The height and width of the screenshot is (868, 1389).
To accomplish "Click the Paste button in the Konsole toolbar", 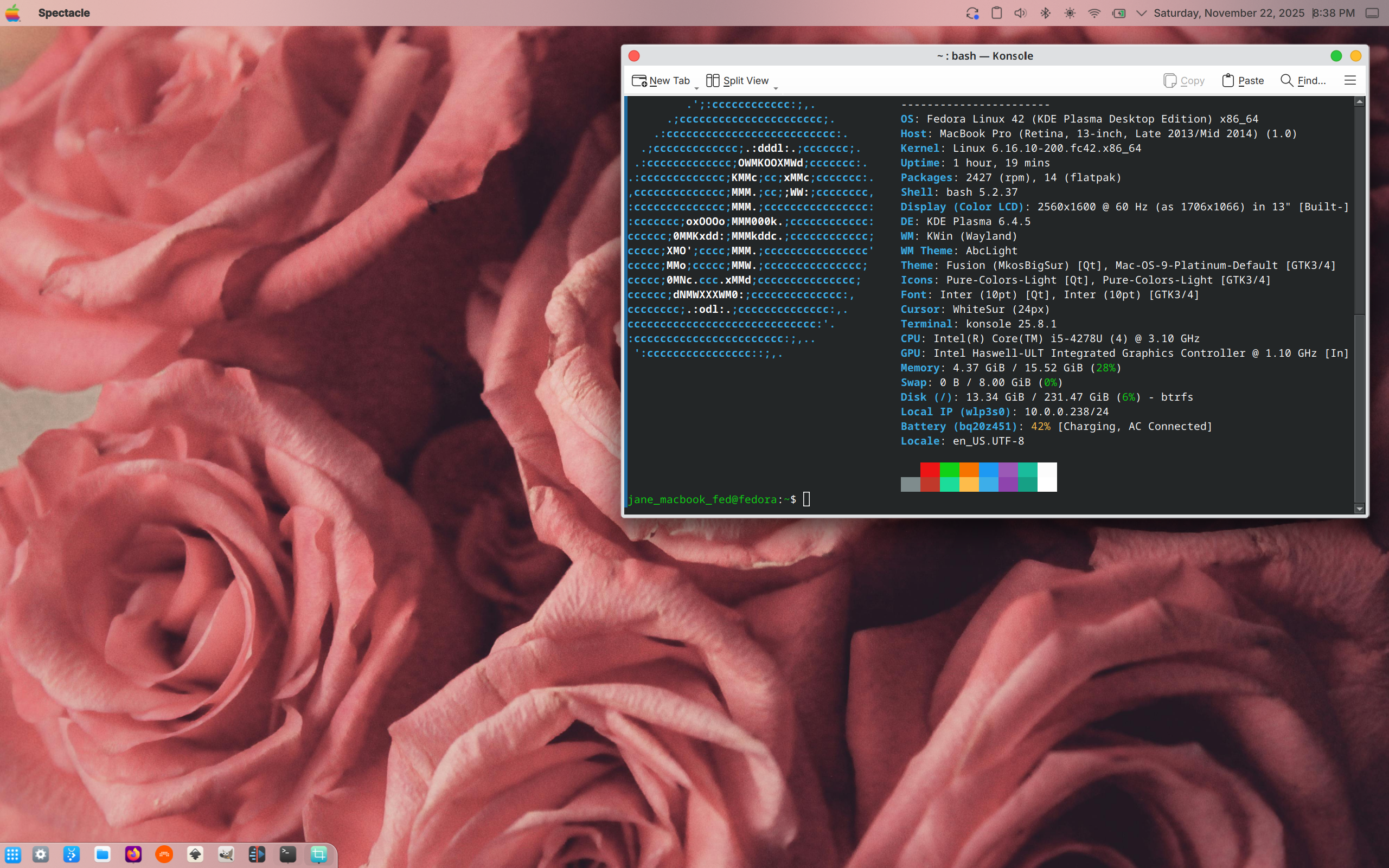I will pos(1243,81).
